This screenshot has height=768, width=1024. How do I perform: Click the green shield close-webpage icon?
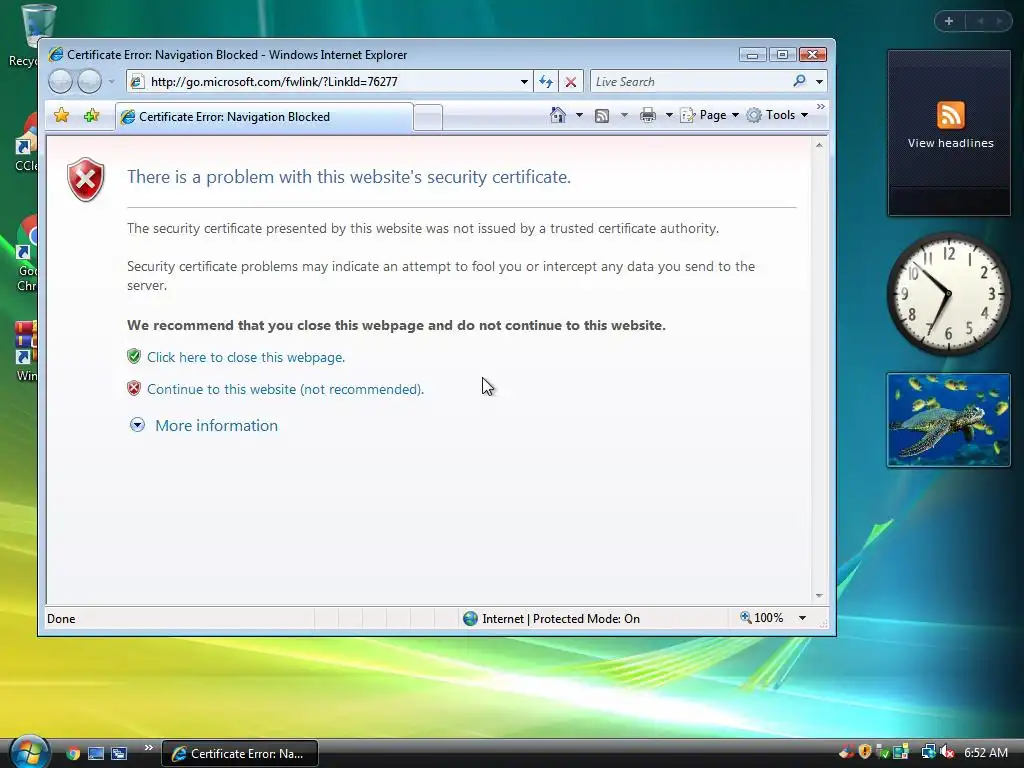(134, 356)
